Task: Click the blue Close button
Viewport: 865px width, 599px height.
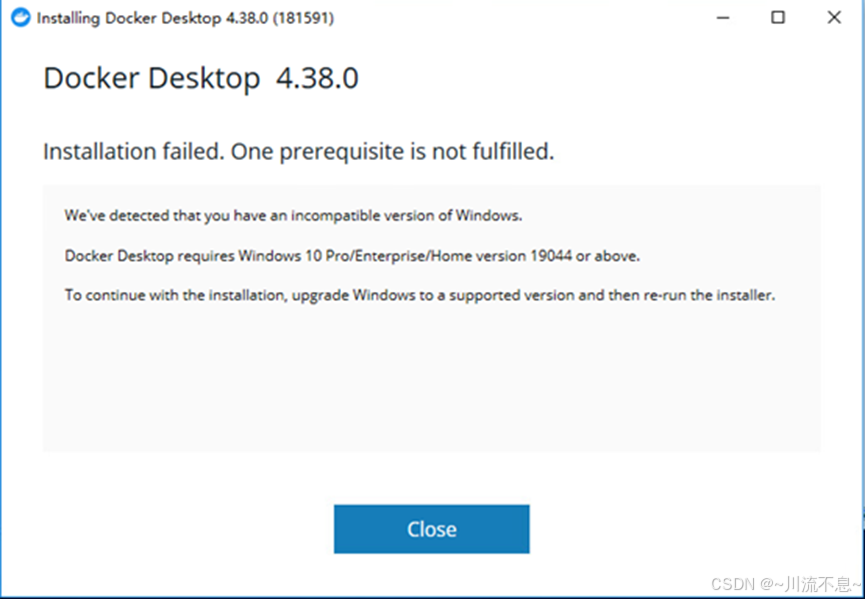Action: 431,529
